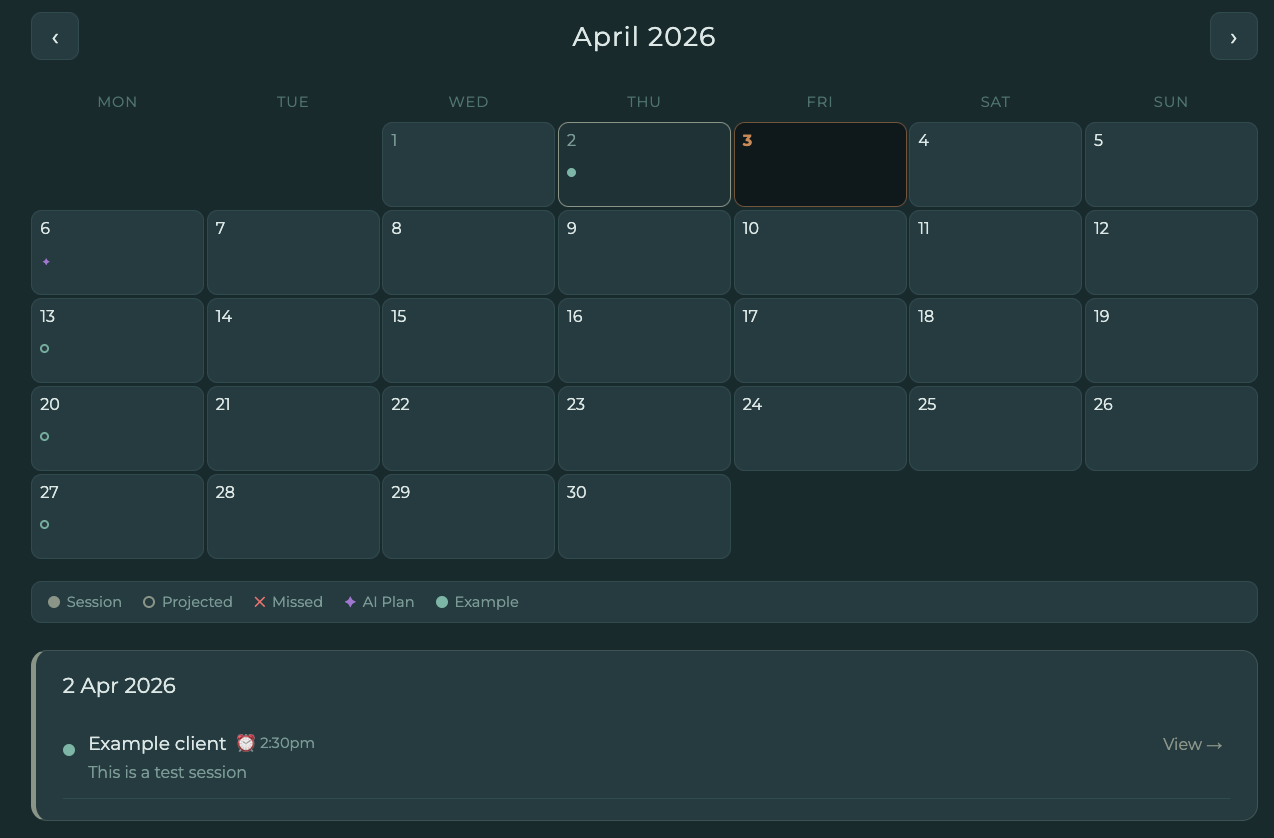Click the right chevron for next month

click(1233, 36)
